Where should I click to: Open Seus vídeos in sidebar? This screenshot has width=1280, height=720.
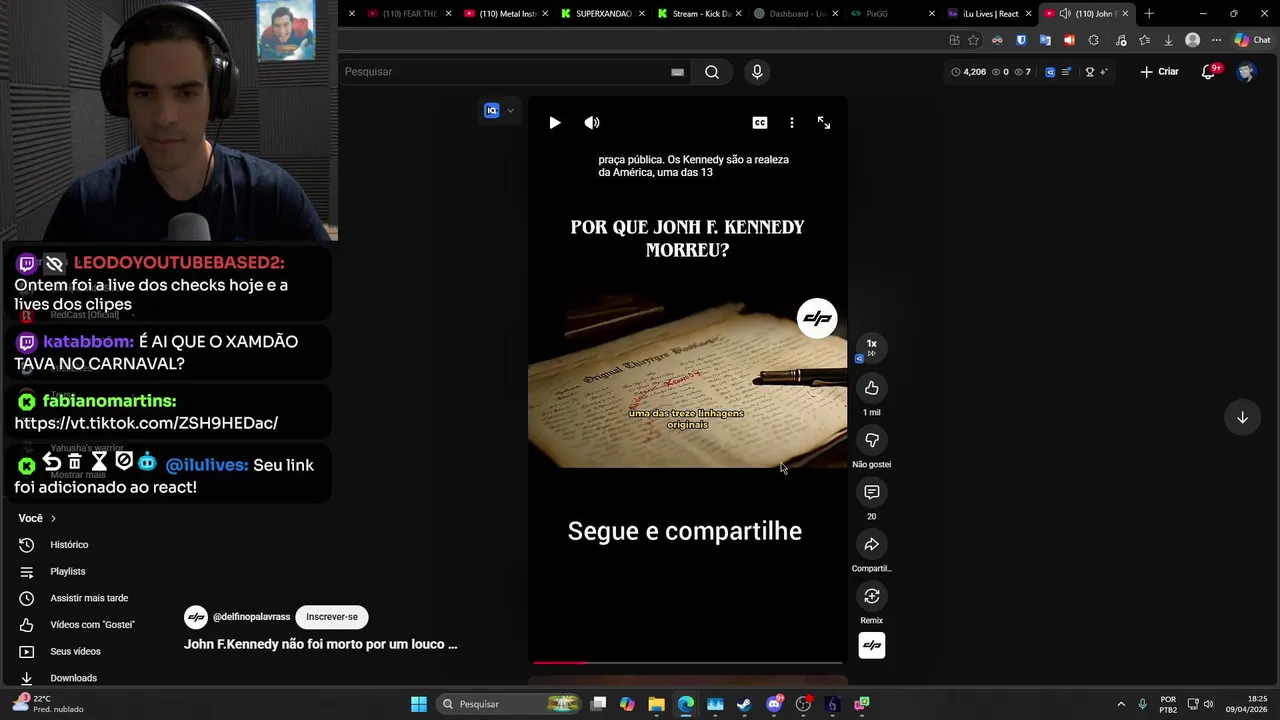click(x=75, y=651)
